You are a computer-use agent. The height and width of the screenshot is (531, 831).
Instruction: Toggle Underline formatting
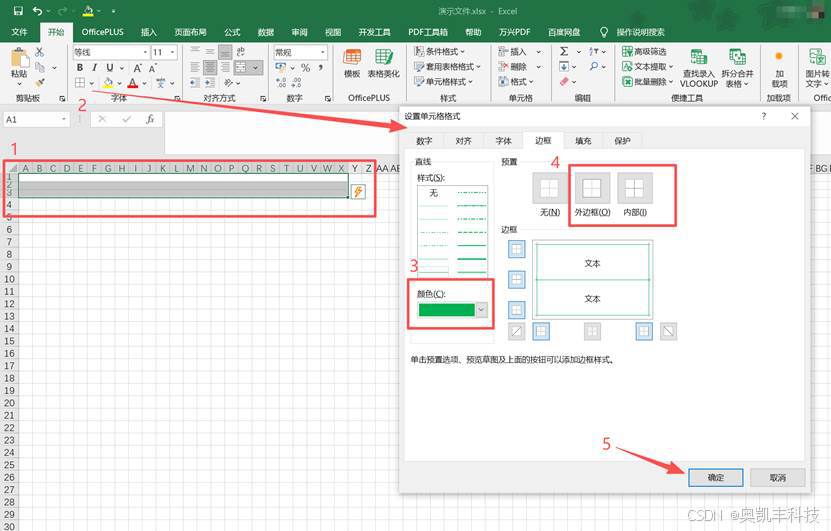tap(110, 68)
